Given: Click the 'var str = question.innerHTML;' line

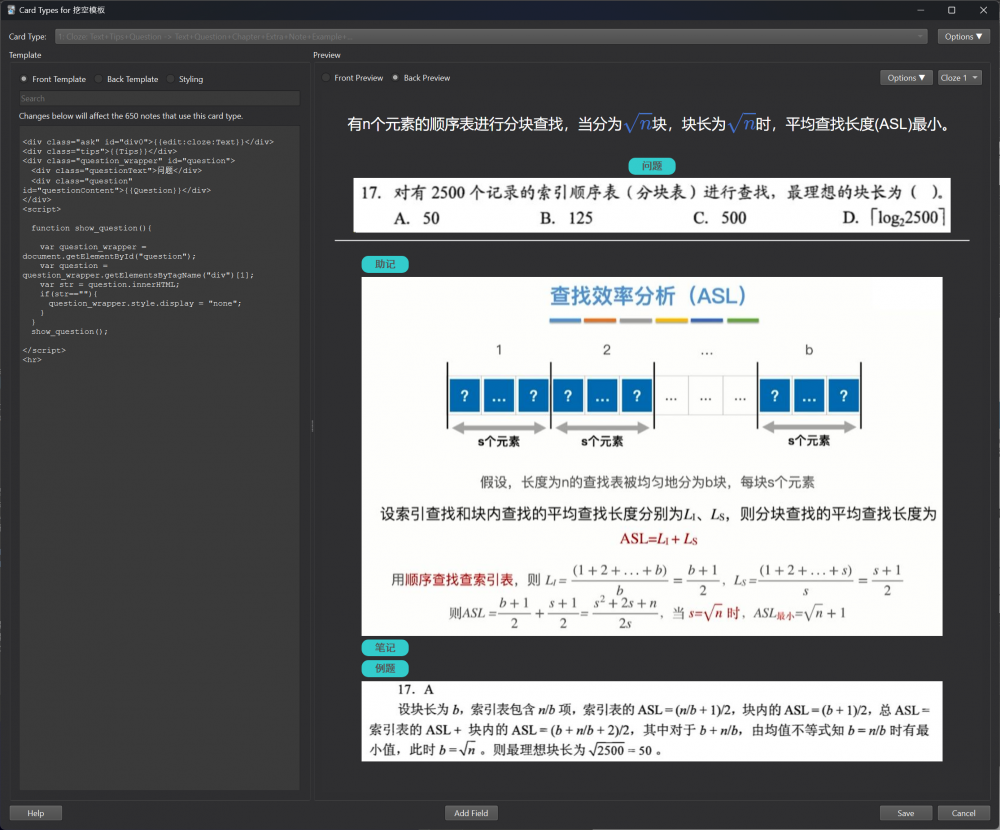Looking at the screenshot, I should [110, 285].
